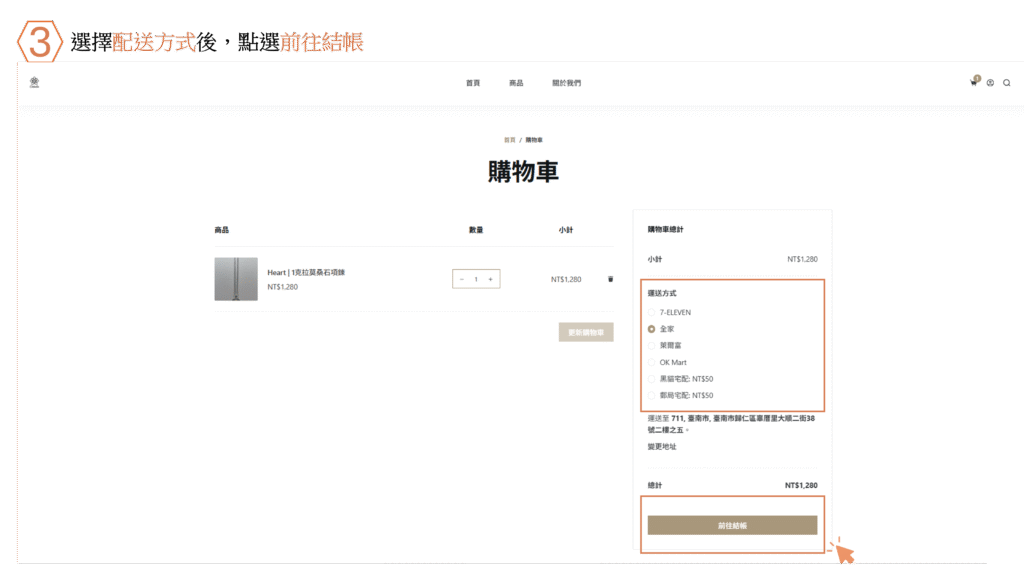The height and width of the screenshot is (568, 1024).
Task: Select 全家 shipping option
Action: coord(652,328)
